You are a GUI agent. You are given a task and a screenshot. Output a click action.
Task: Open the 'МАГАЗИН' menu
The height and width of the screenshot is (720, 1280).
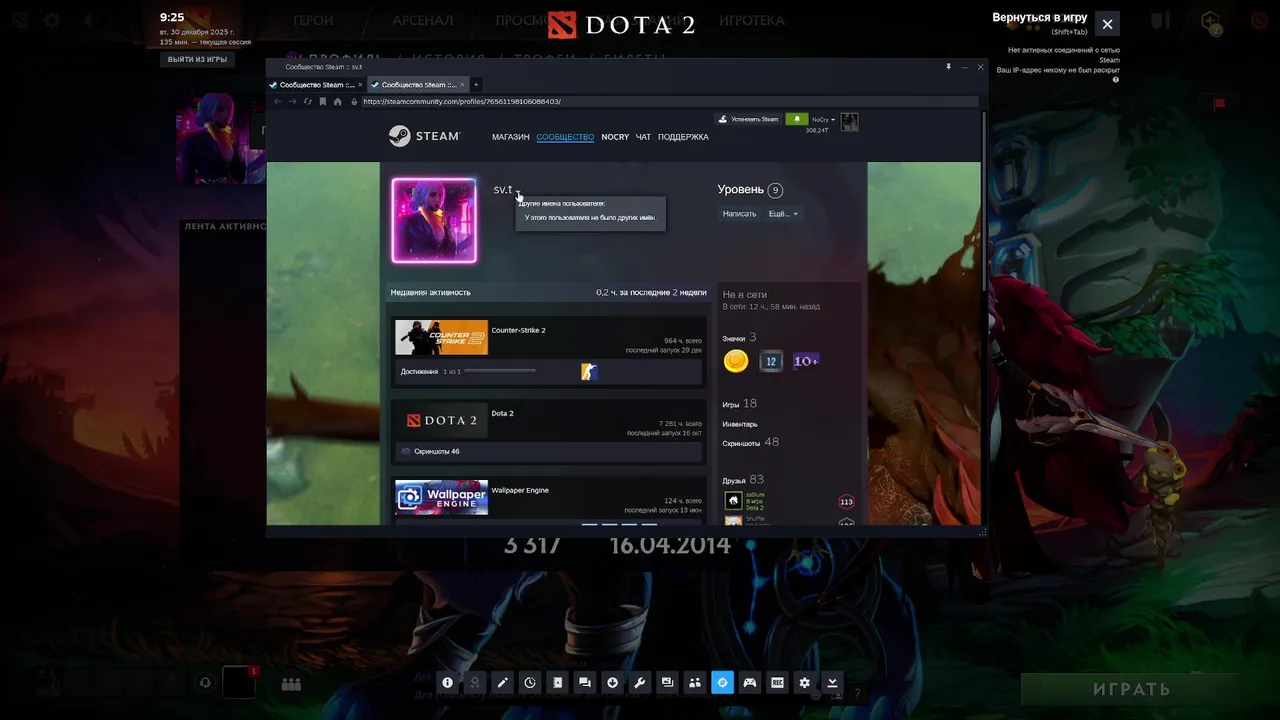511,137
